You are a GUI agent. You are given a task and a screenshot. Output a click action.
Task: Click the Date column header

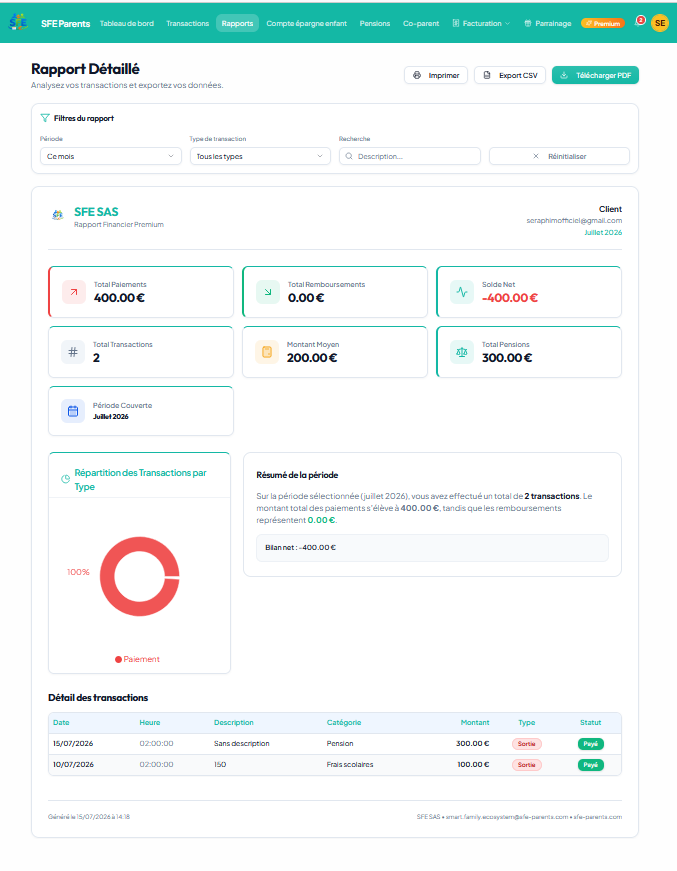click(61, 722)
